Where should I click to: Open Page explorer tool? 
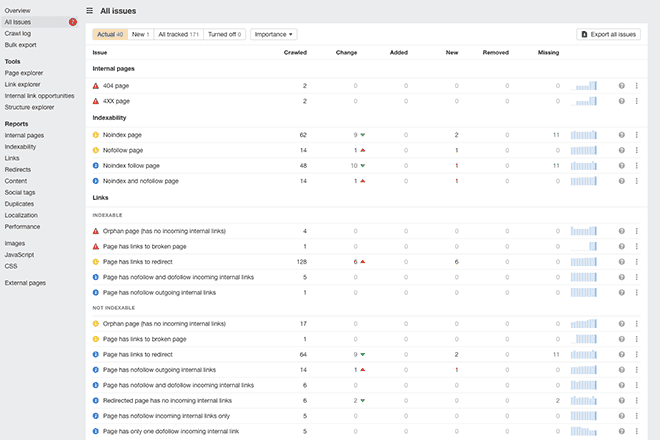tap(24, 73)
